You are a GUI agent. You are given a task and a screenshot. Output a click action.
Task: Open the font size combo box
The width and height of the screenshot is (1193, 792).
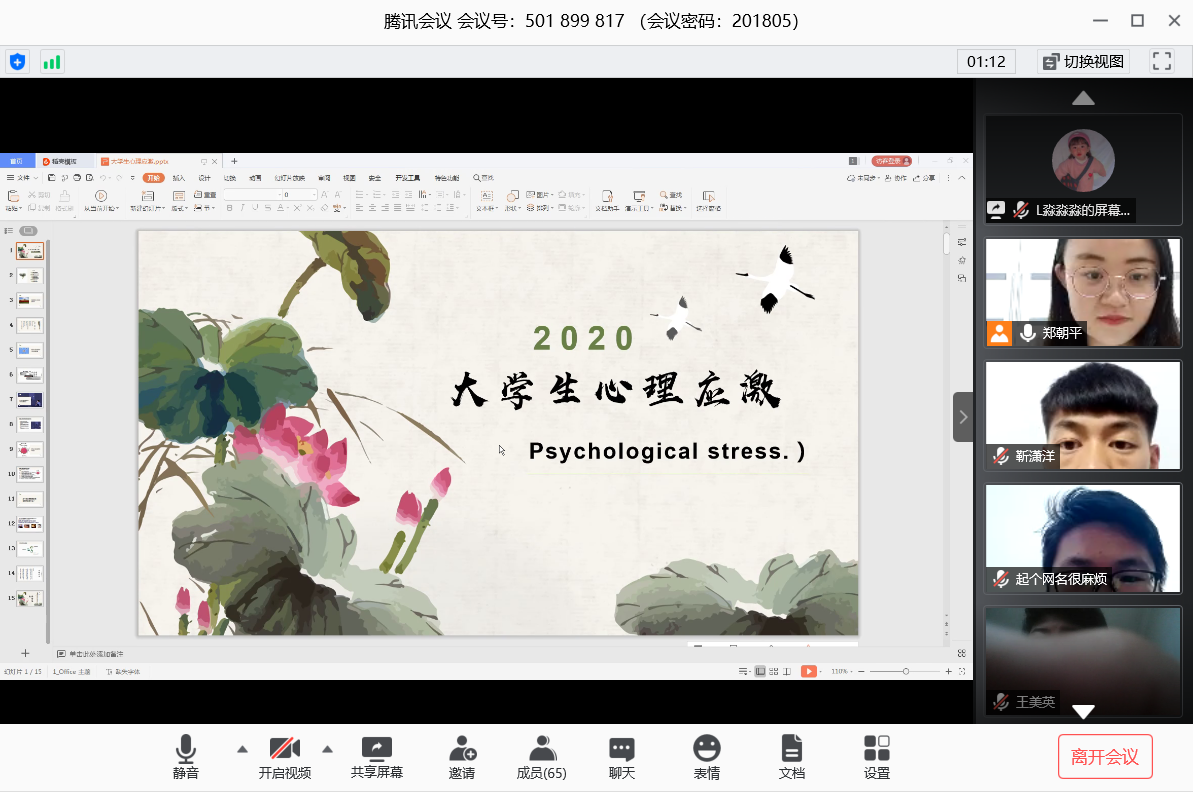coord(300,195)
